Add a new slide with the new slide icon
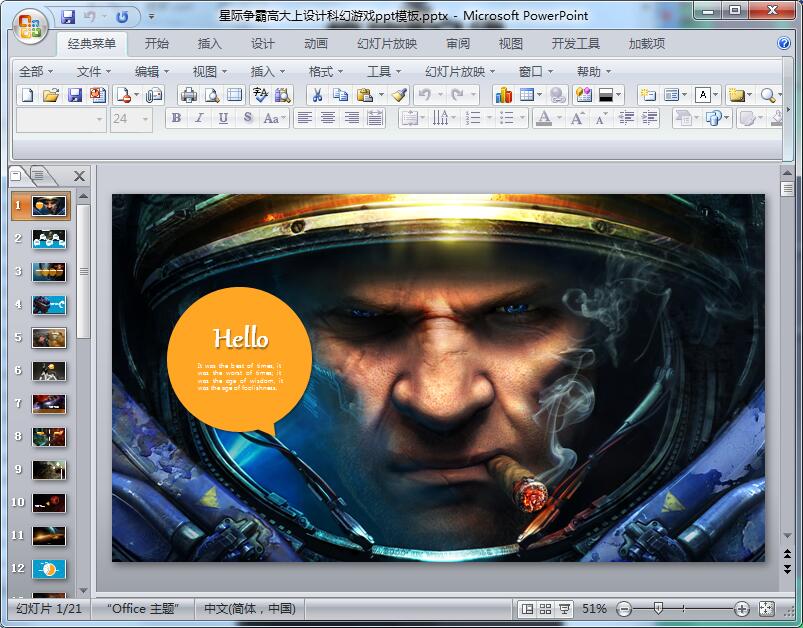This screenshot has height=628, width=803. [x=648, y=95]
